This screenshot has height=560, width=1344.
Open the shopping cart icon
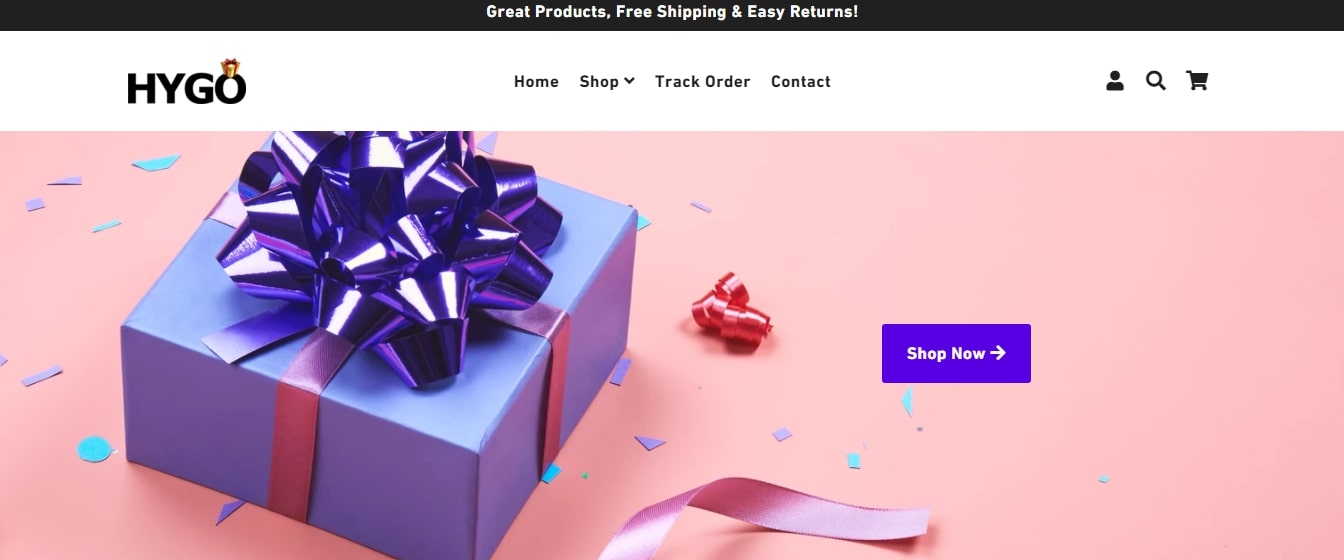(1197, 81)
